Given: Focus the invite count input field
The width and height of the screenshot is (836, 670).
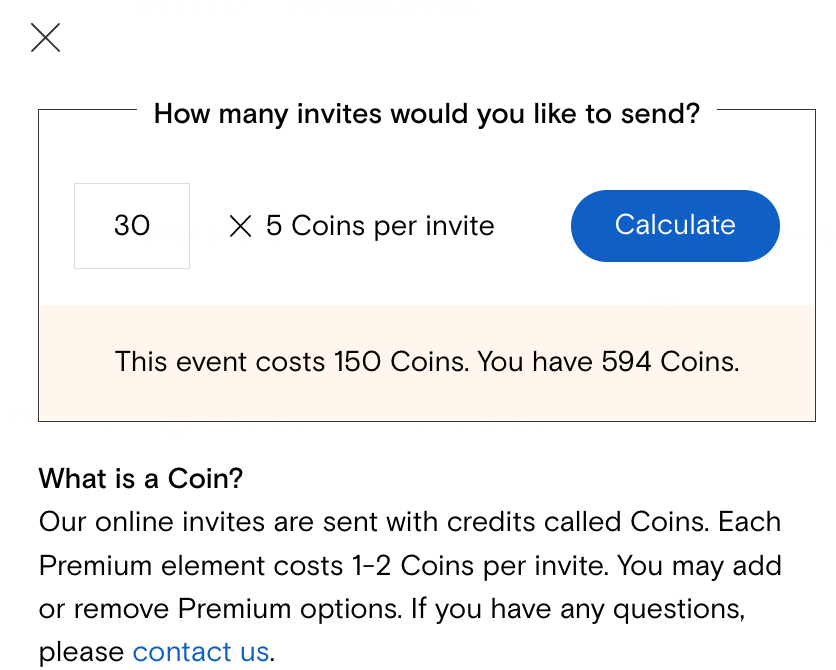Looking at the screenshot, I should tap(132, 226).
